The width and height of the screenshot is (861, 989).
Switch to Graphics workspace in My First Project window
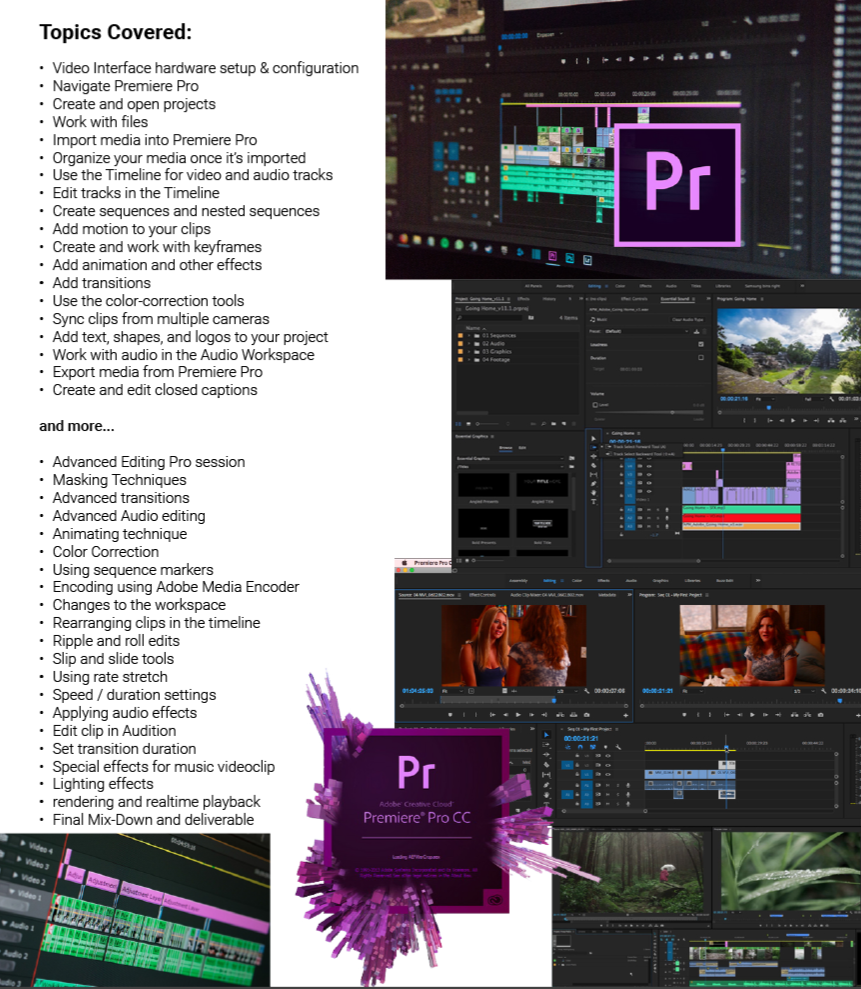tap(660, 581)
